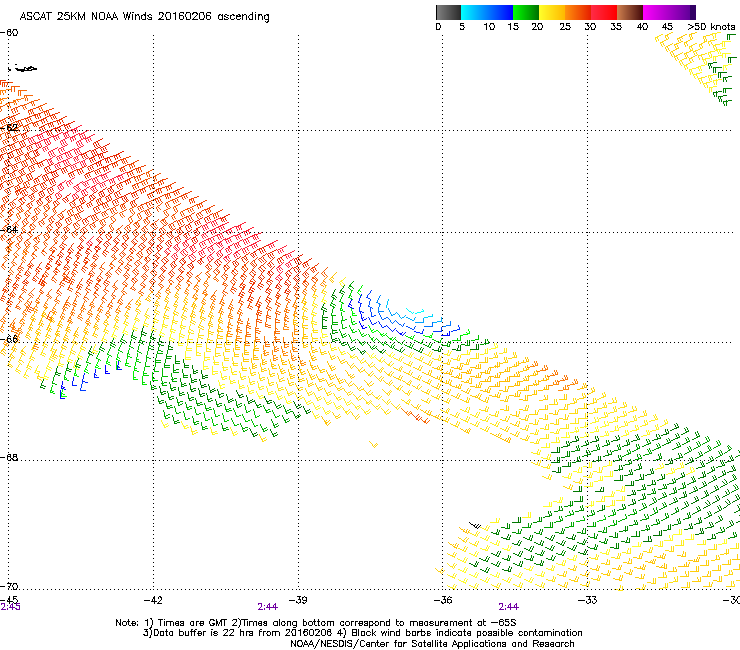Click the cyan 5-10 knots color segment
Screen dimensions: 740x650
tap(474, 12)
